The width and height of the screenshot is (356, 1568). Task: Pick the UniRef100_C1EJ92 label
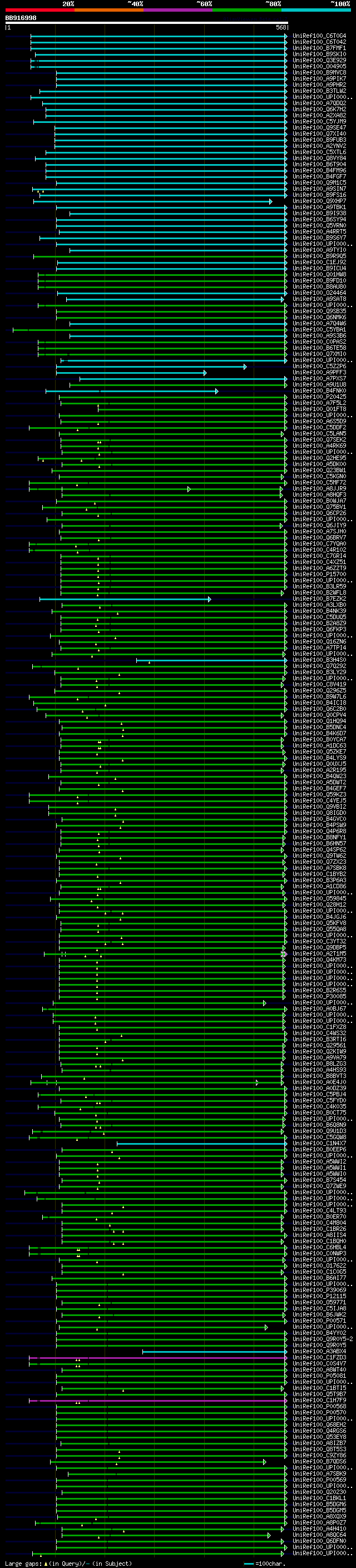[x=319, y=262]
